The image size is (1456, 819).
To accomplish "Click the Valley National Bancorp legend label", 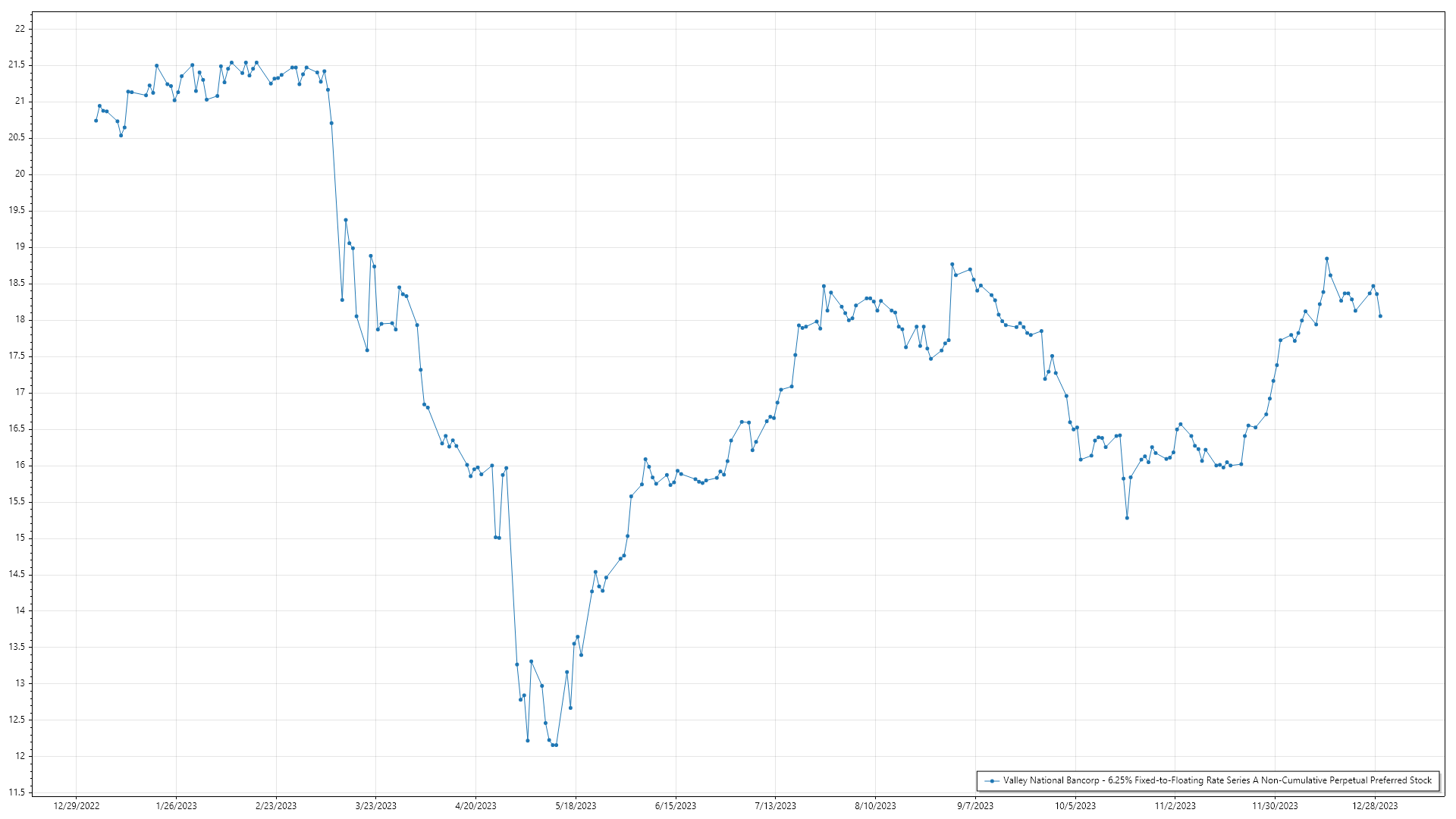I will tap(1217, 780).
